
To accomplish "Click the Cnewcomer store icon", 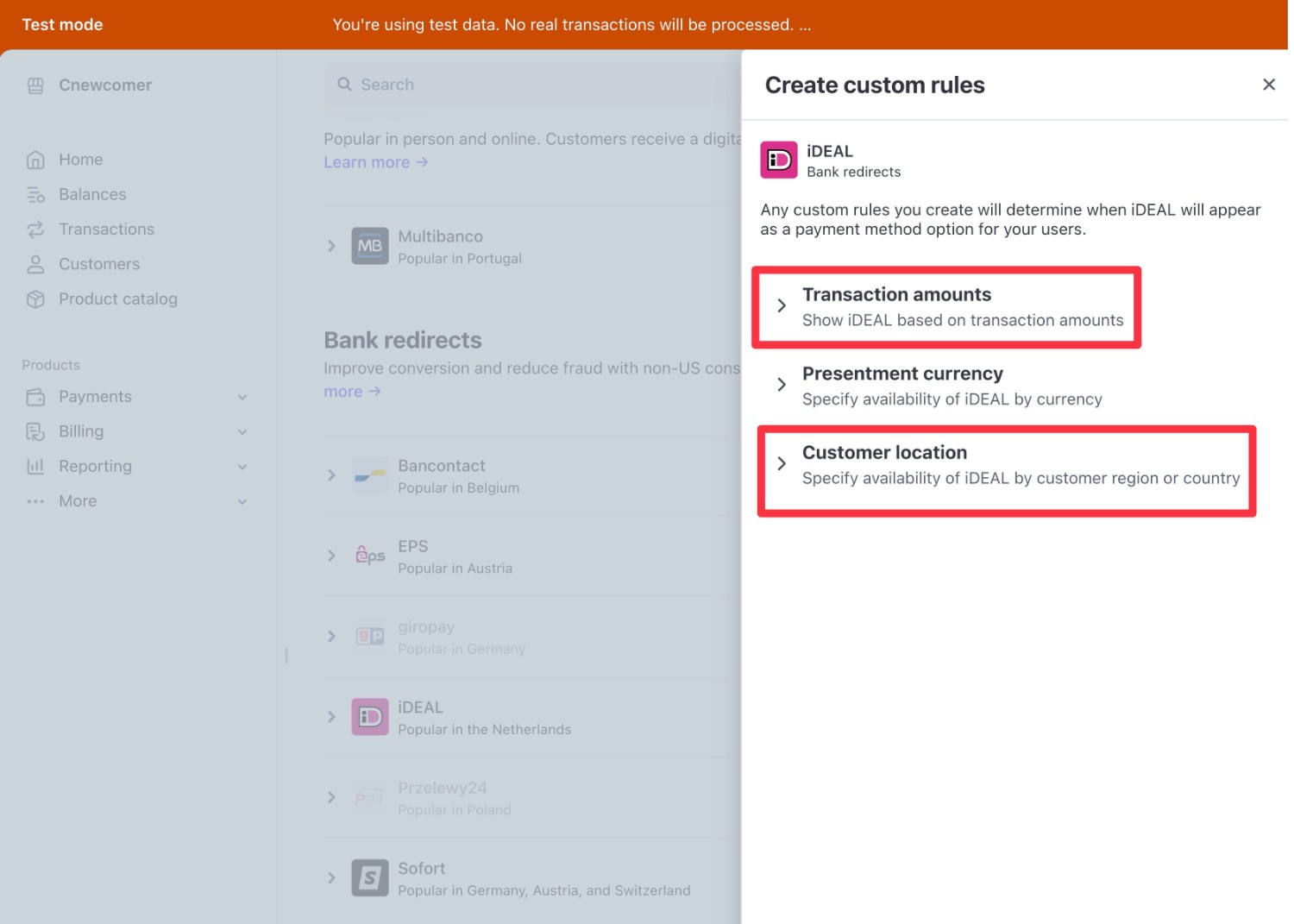I will pos(35,85).
